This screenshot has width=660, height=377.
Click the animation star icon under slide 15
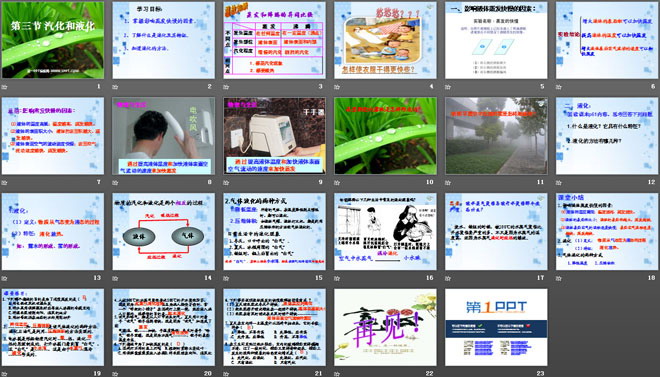pyautogui.click(x=226, y=278)
